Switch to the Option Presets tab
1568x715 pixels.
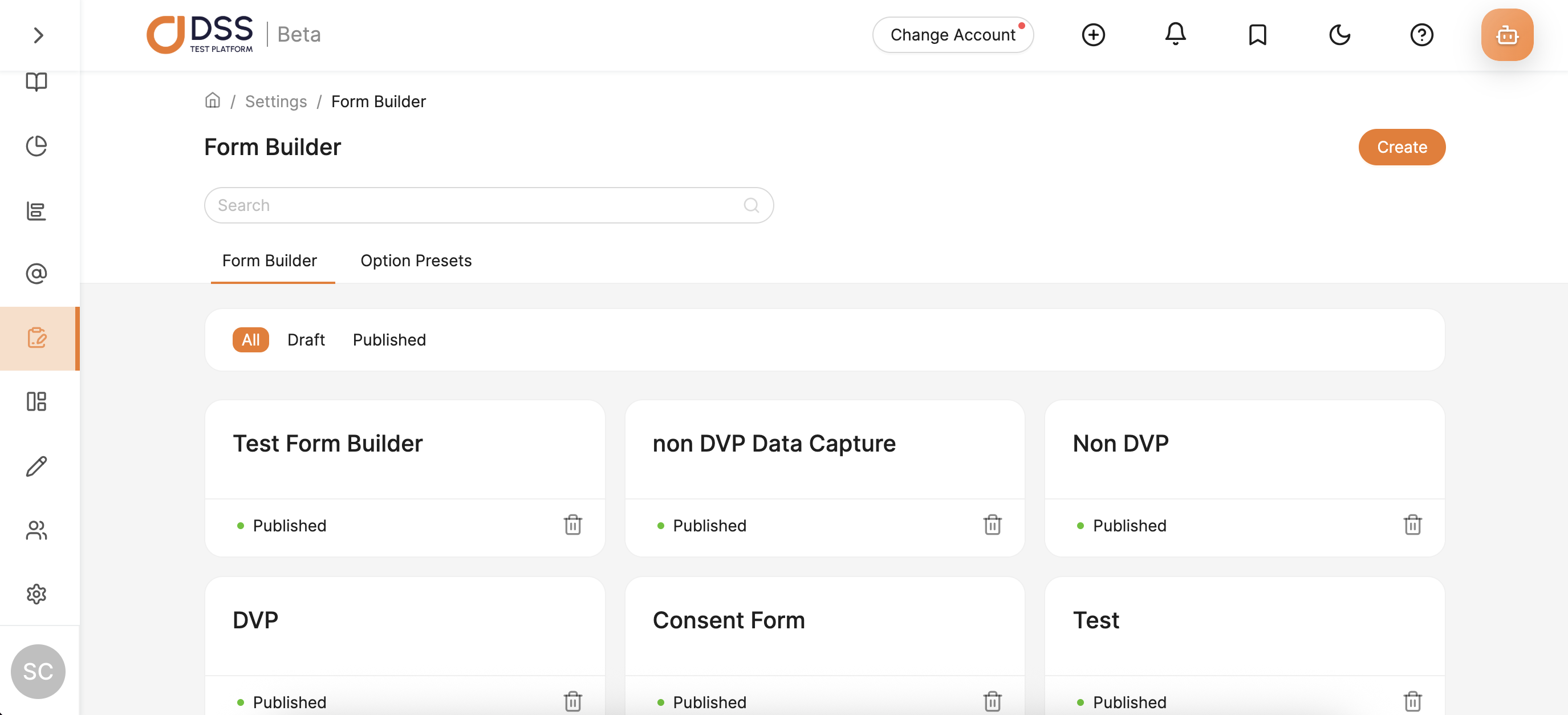416,261
